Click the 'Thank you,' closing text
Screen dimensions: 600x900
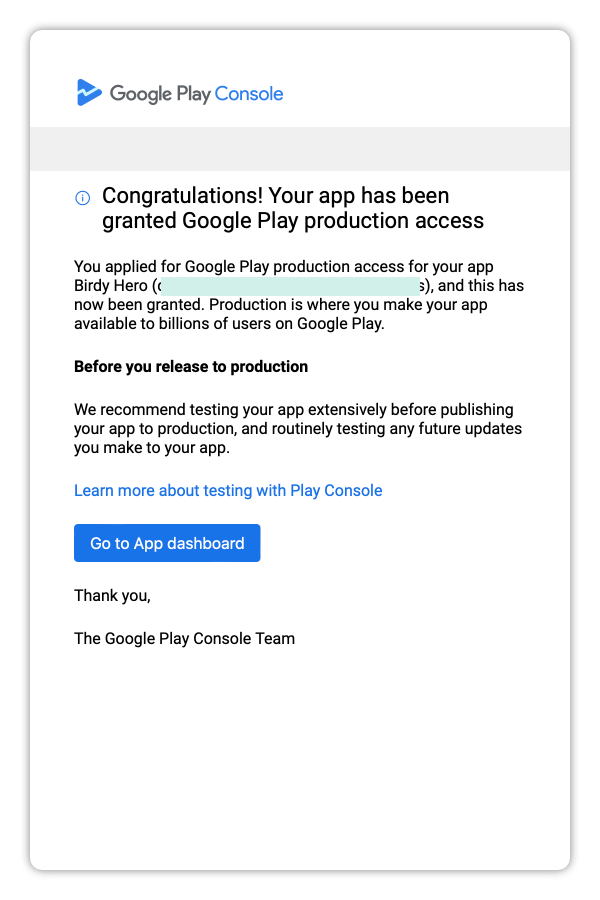click(113, 596)
